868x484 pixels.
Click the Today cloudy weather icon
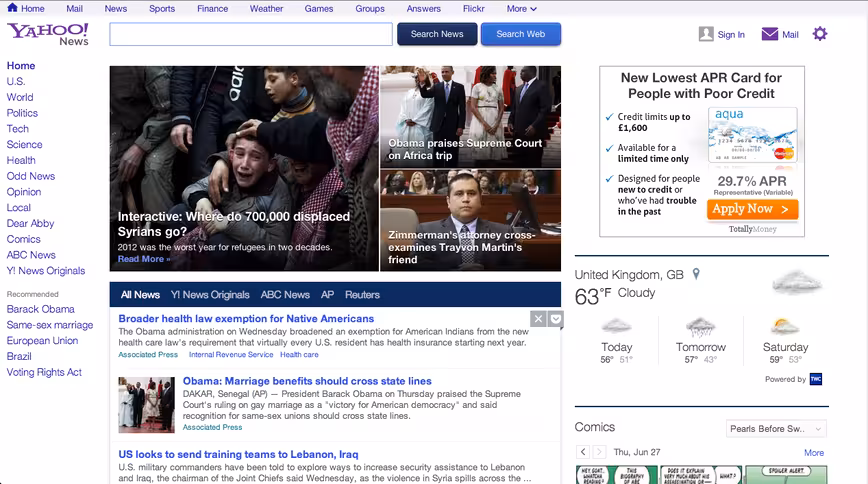coord(616,326)
